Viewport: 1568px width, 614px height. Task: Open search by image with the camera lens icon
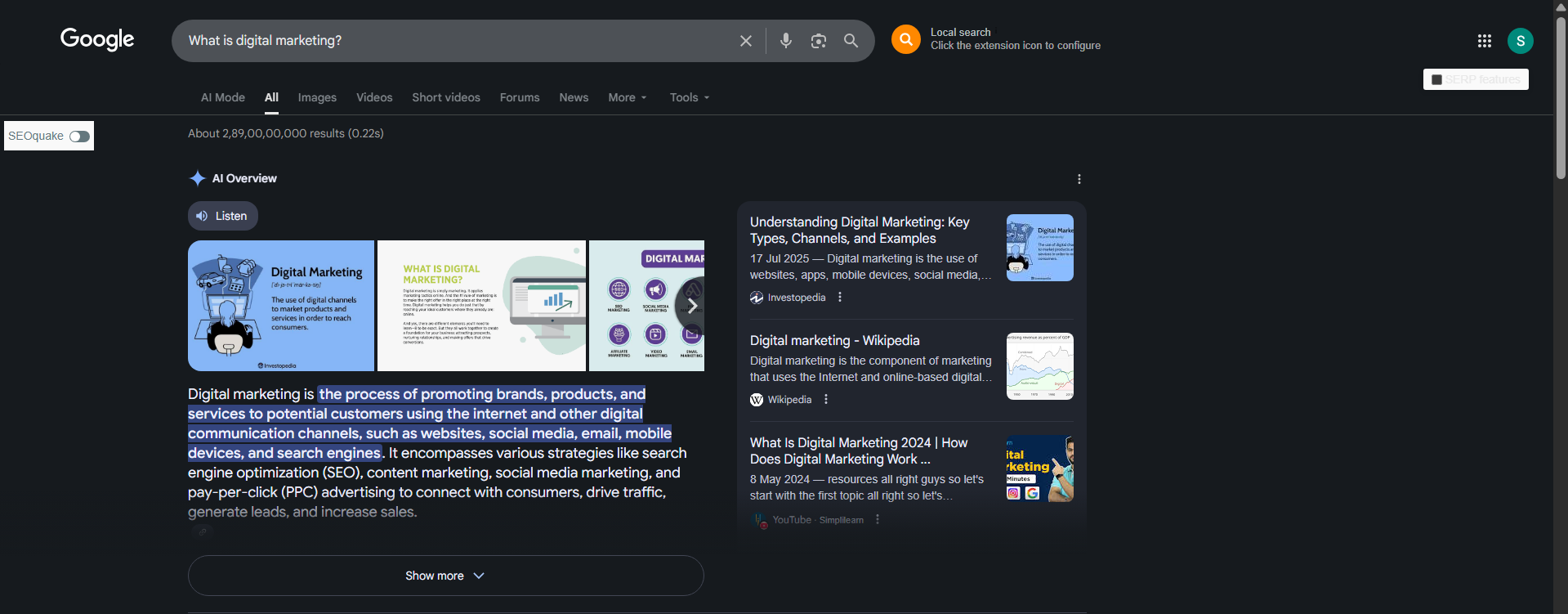(819, 41)
